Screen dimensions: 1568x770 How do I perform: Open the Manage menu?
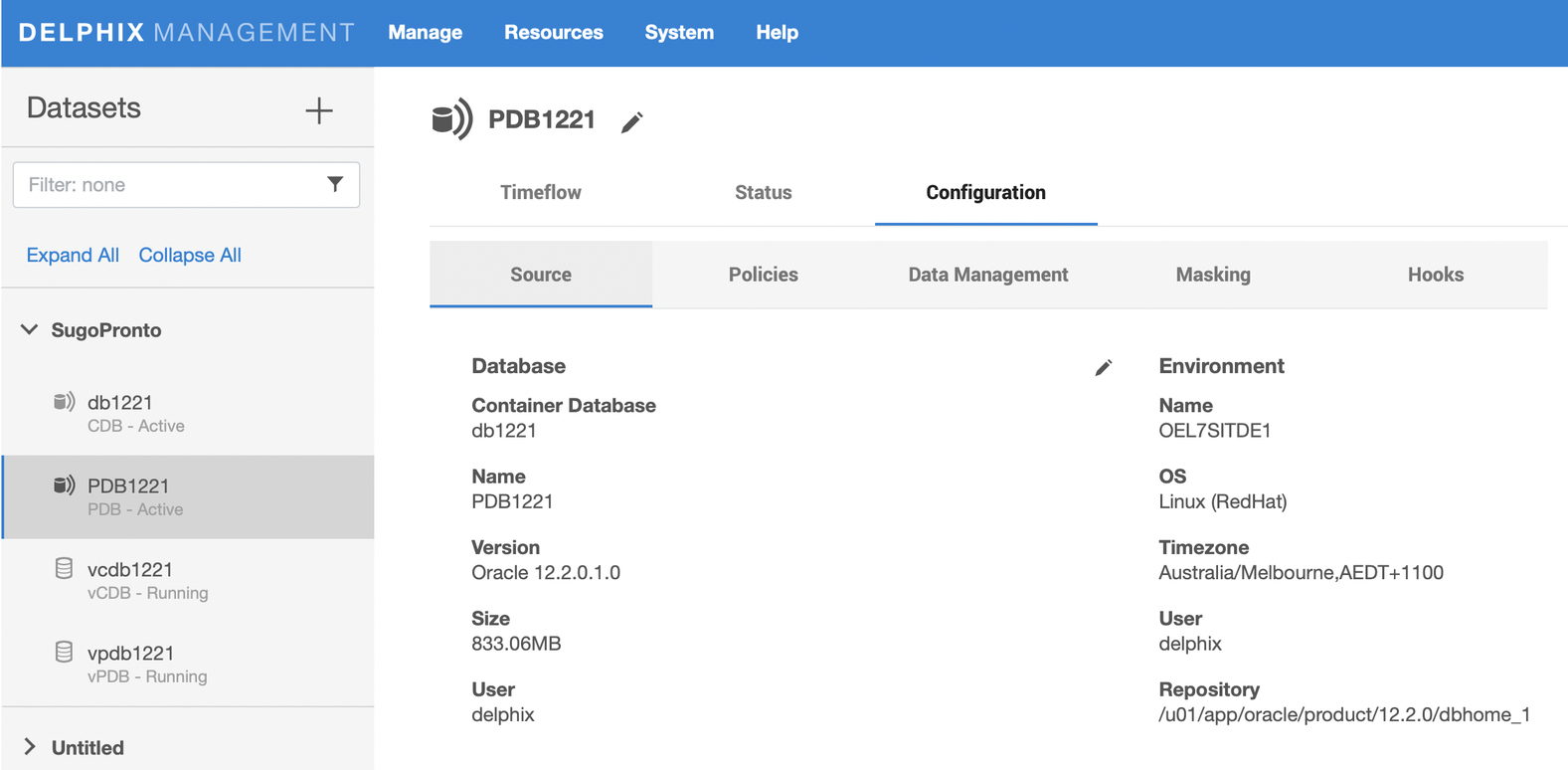[426, 32]
